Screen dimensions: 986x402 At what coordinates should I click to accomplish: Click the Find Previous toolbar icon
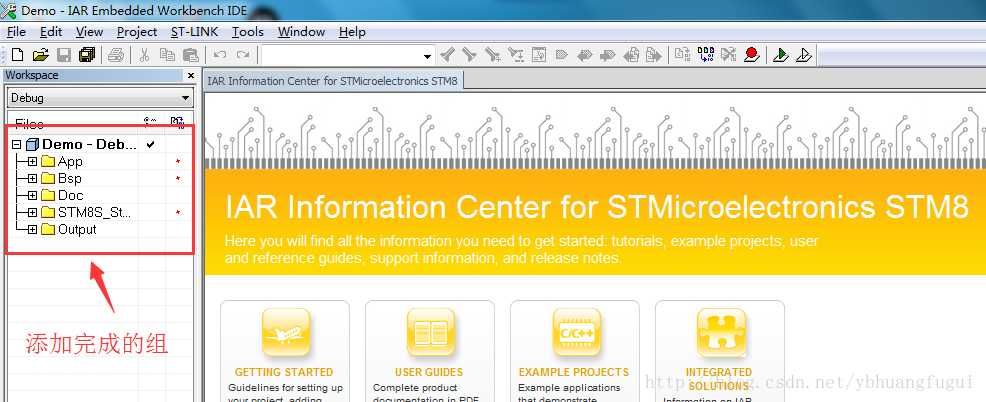click(x=447, y=55)
